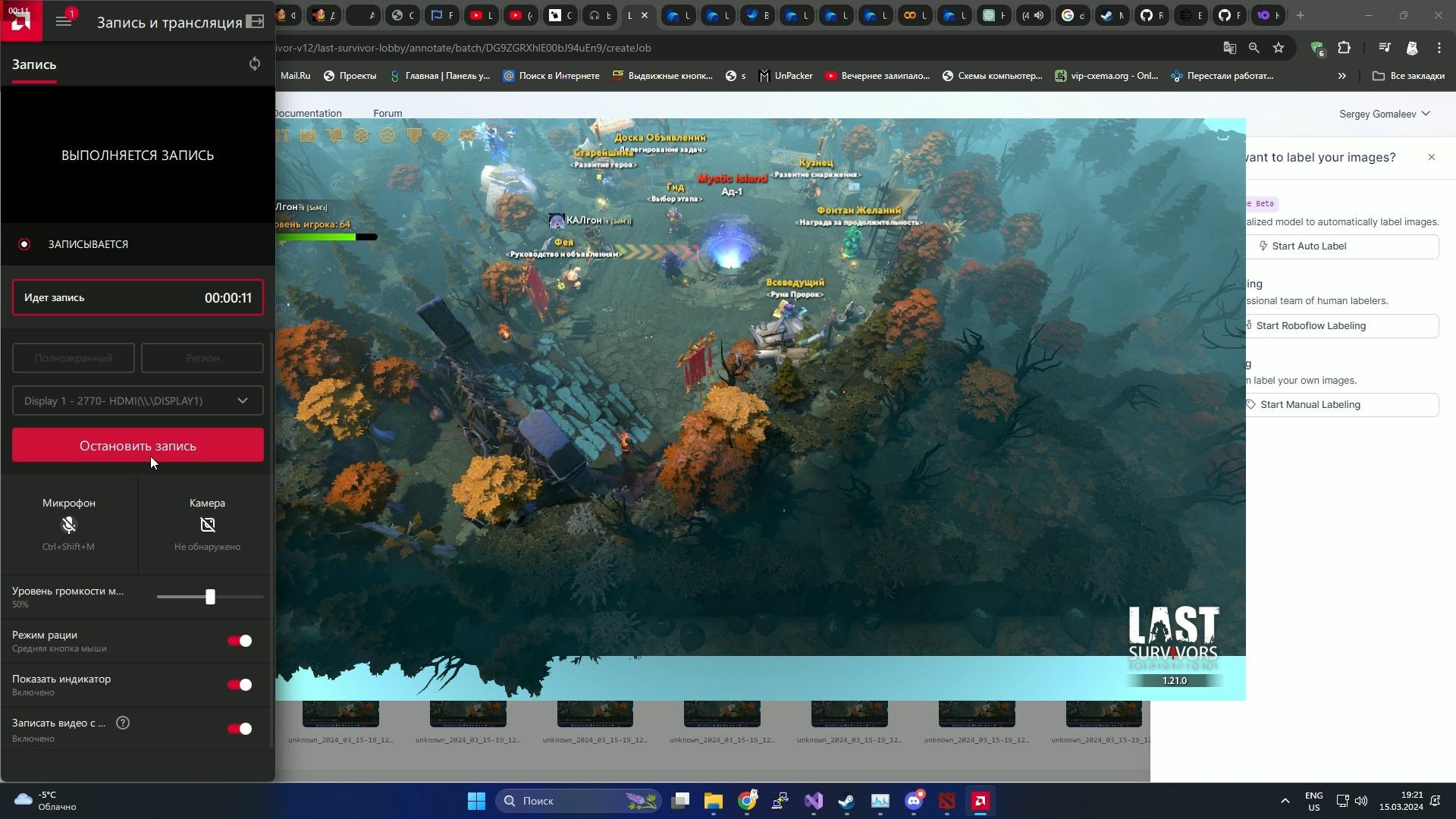The width and height of the screenshot is (1456, 819).
Task: Show hidden bookmarks with the double chevron
Action: click(x=1341, y=76)
